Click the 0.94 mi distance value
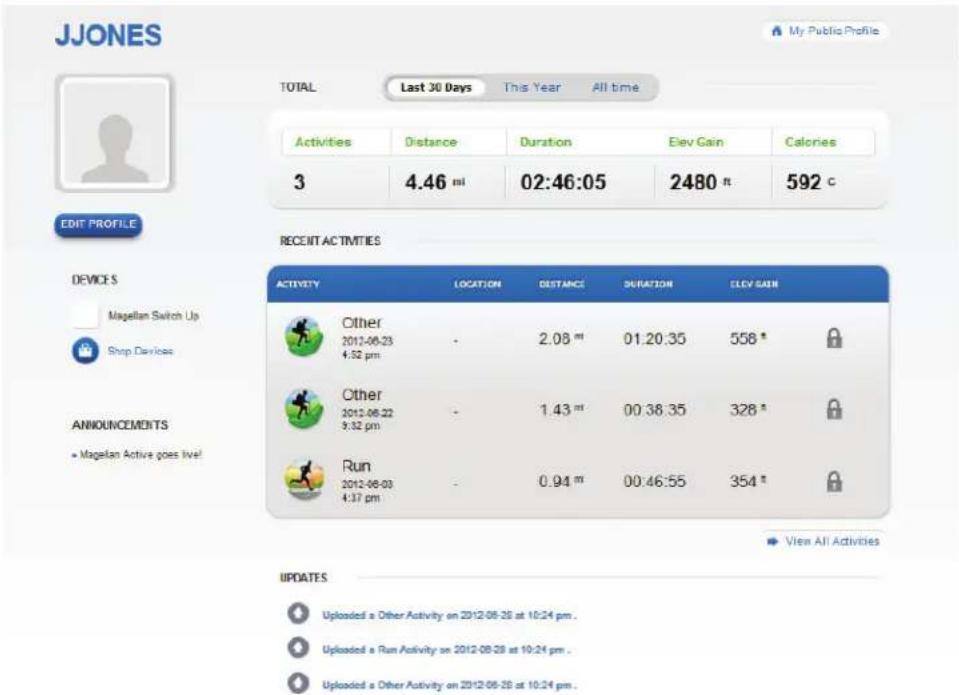This screenshot has width=959, height=695. point(561,481)
